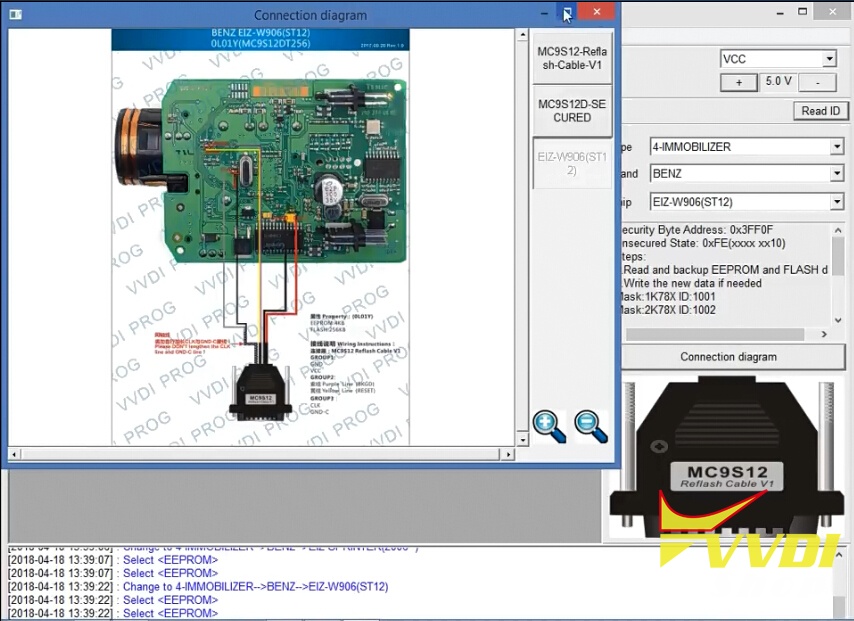Maximize the main VVDI Prog window
Viewport: 854px width, 621px height.
(x=803, y=11)
